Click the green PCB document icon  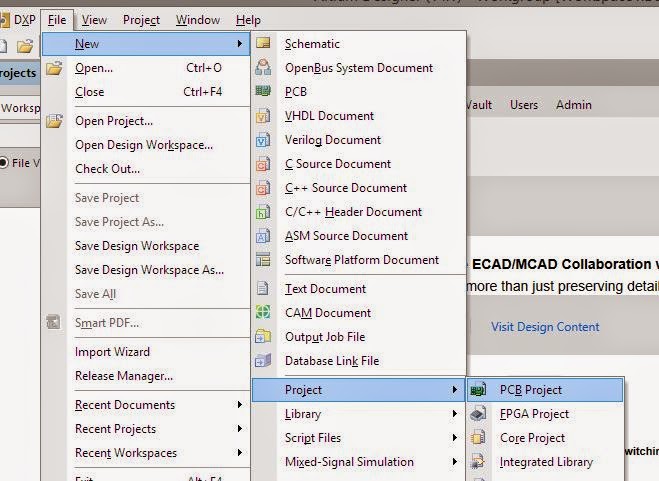tap(263, 91)
